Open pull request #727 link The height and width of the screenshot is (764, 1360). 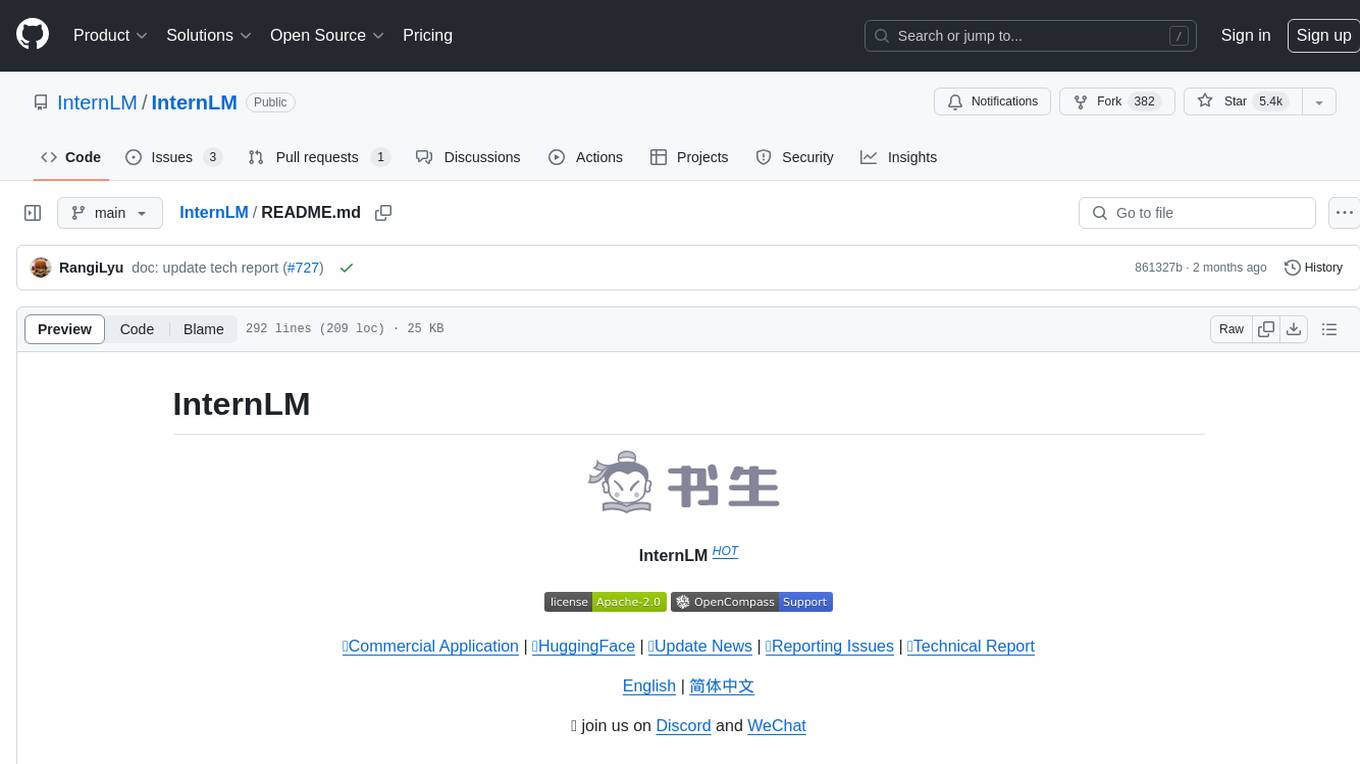coord(302,268)
